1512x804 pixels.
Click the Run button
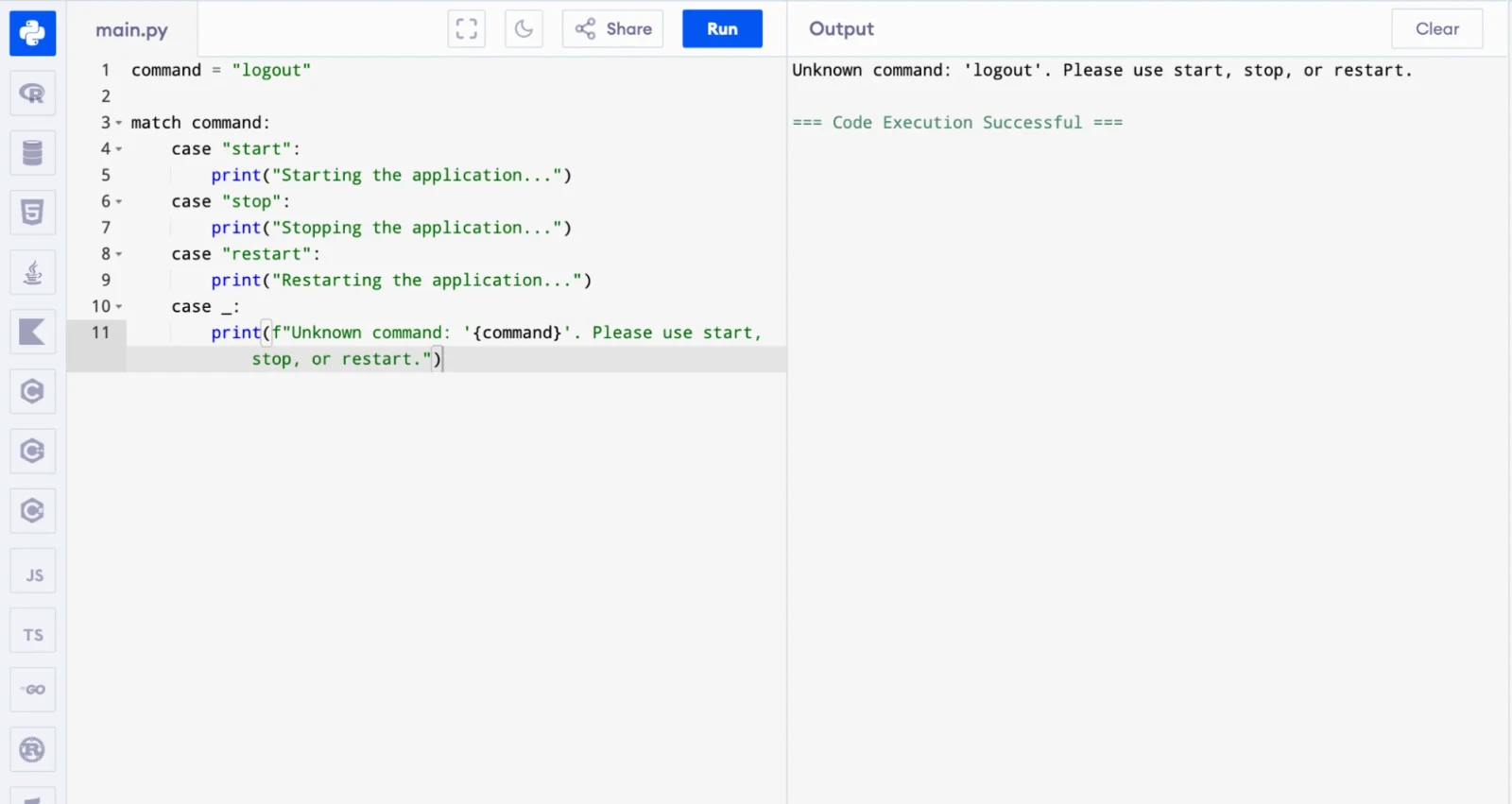[x=722, y=29]
